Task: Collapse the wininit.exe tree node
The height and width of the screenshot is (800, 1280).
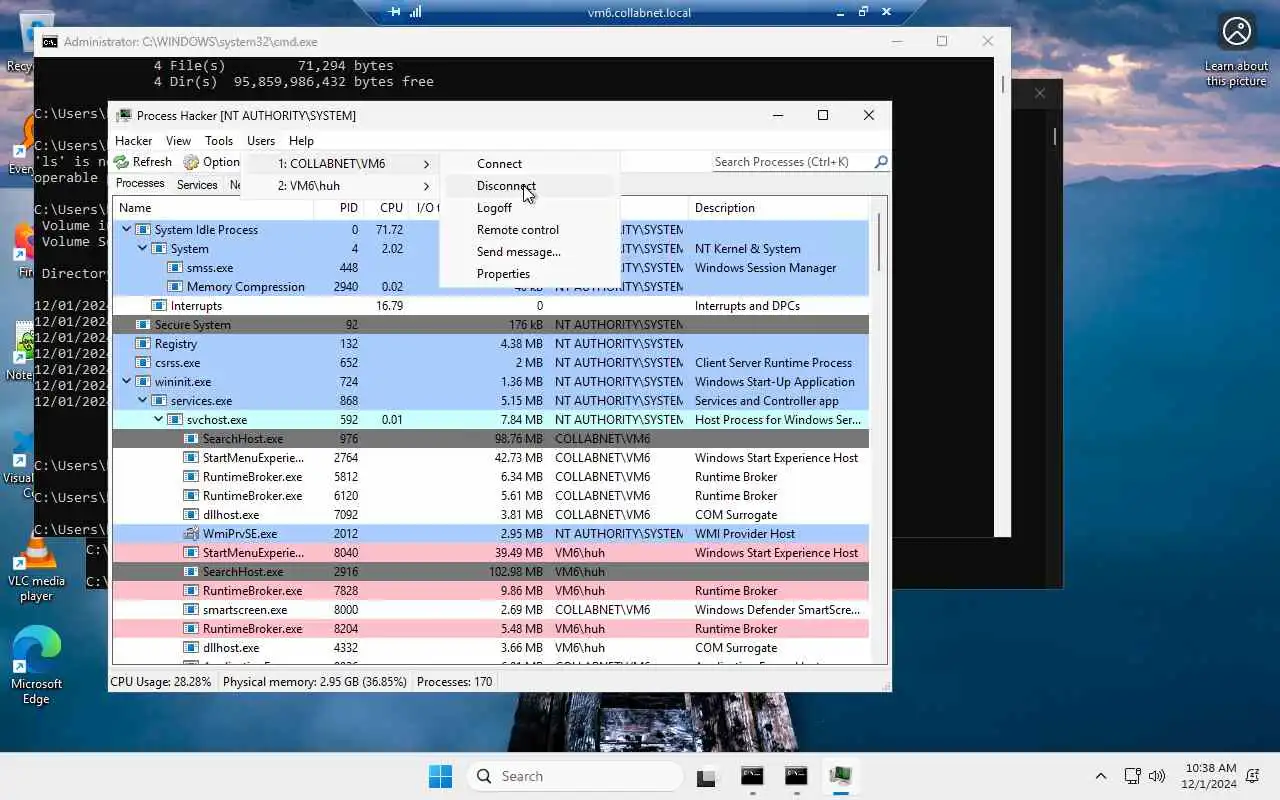Action: point(127,382)
